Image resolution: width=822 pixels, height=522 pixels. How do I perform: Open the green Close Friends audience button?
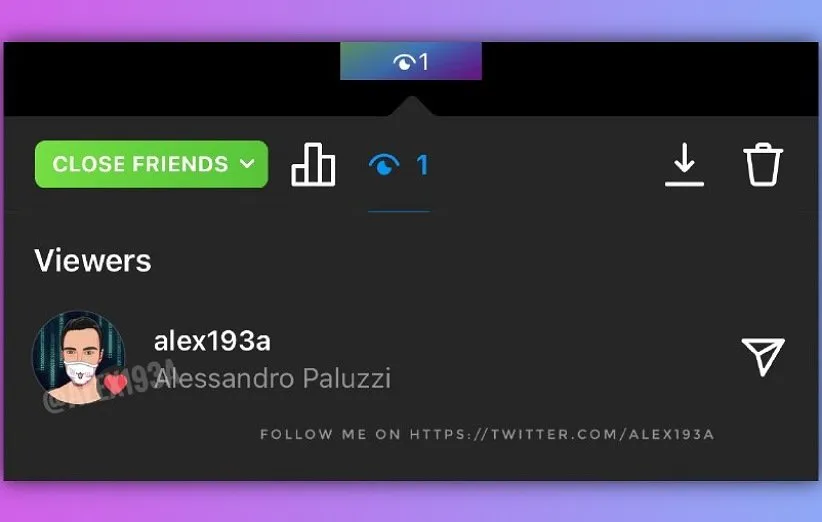tap(152, 164)
